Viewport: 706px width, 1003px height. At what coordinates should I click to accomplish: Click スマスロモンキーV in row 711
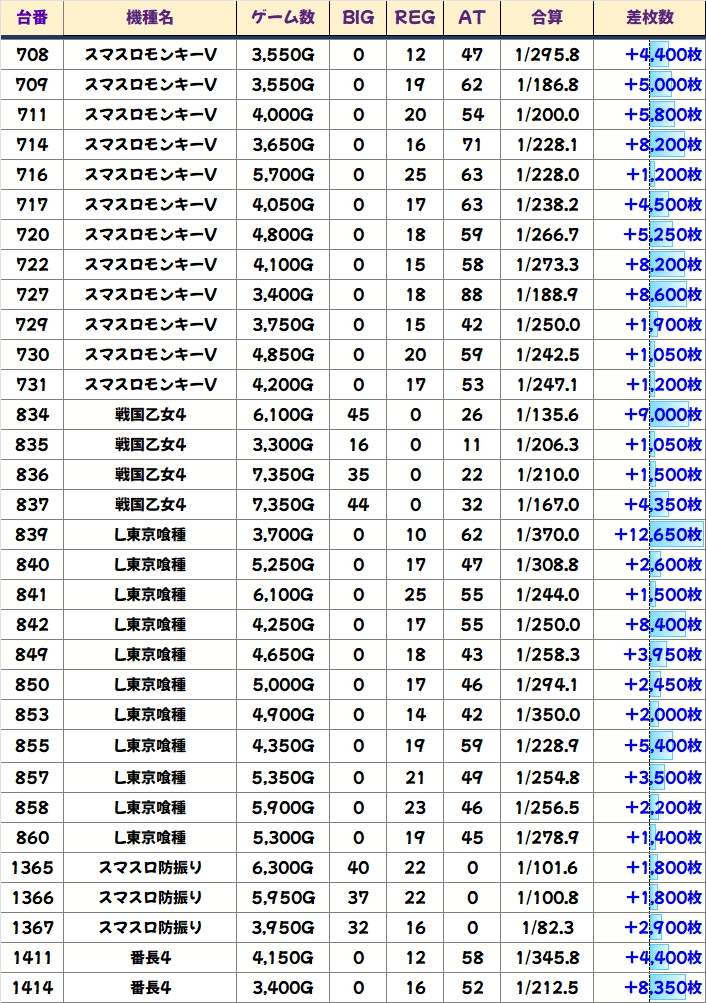(x=150, y=115)
